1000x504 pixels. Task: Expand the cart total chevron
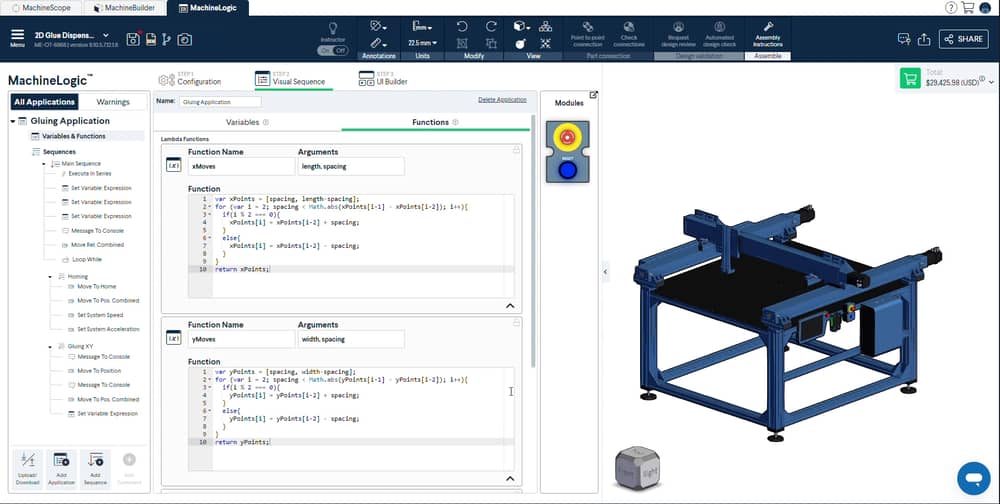[x=991, y=82]
